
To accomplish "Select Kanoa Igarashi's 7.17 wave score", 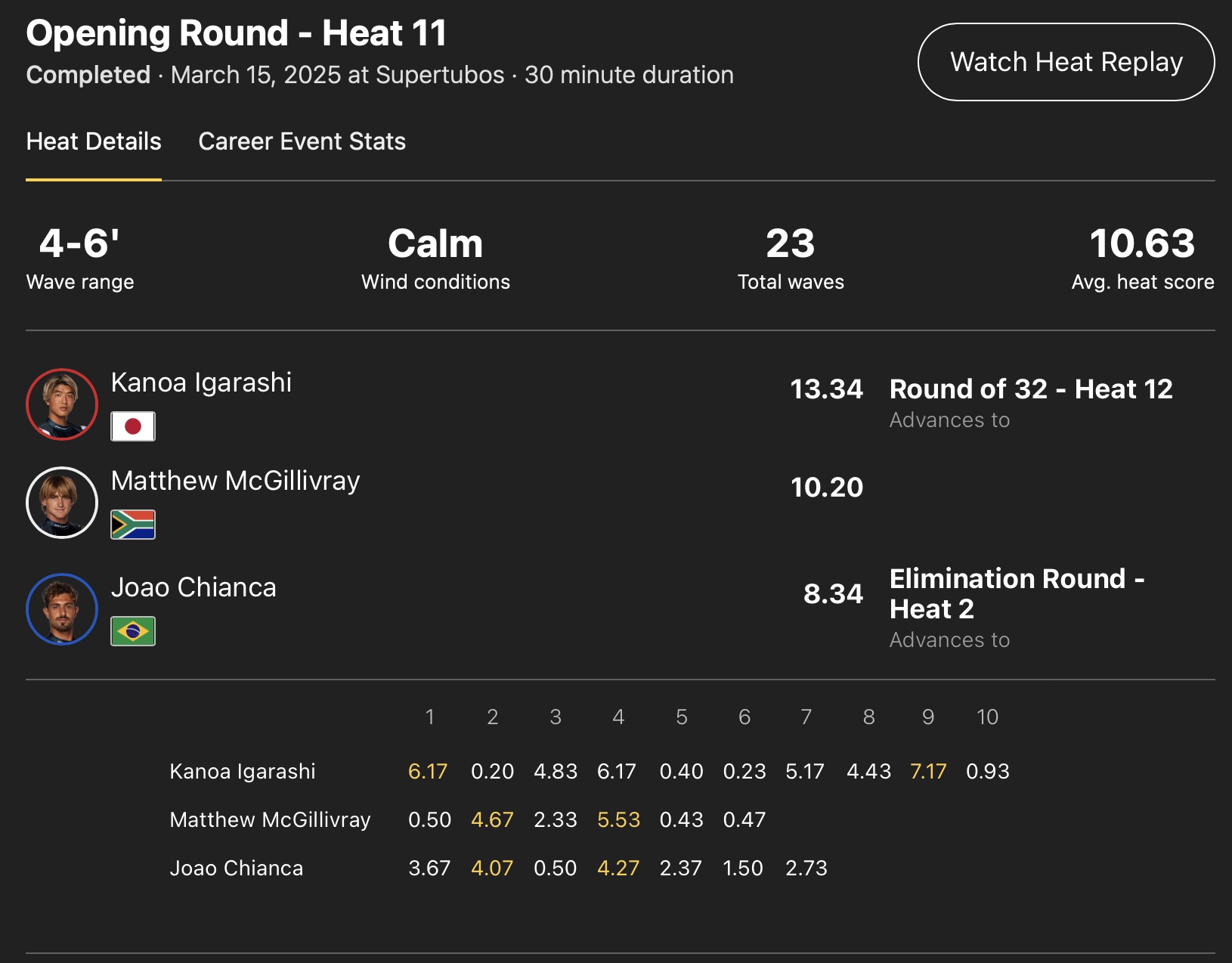I will (928, 771).
